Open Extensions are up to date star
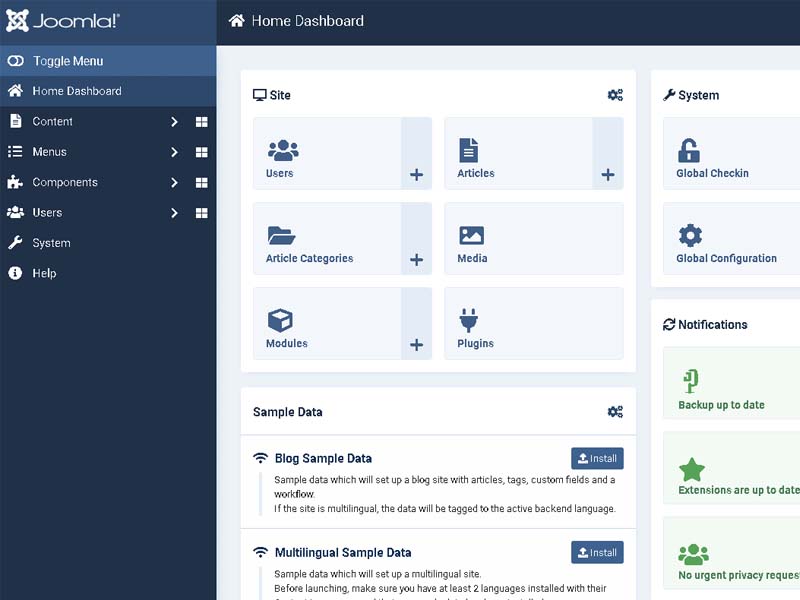The image size is (800, 600). coord(692,469)
